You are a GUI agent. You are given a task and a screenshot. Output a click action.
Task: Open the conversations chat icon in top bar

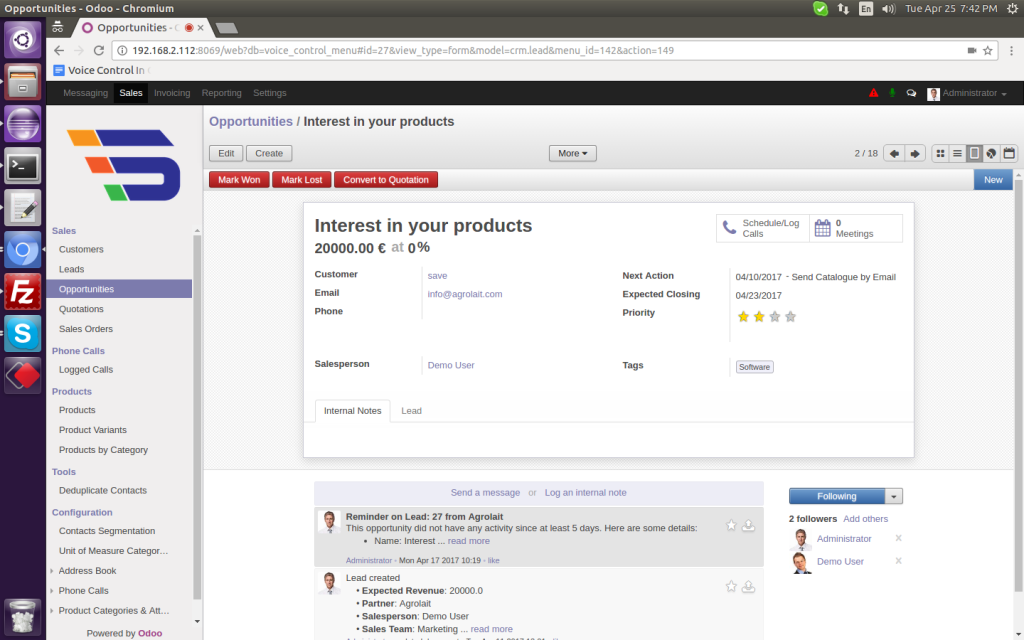click(911, 93)
